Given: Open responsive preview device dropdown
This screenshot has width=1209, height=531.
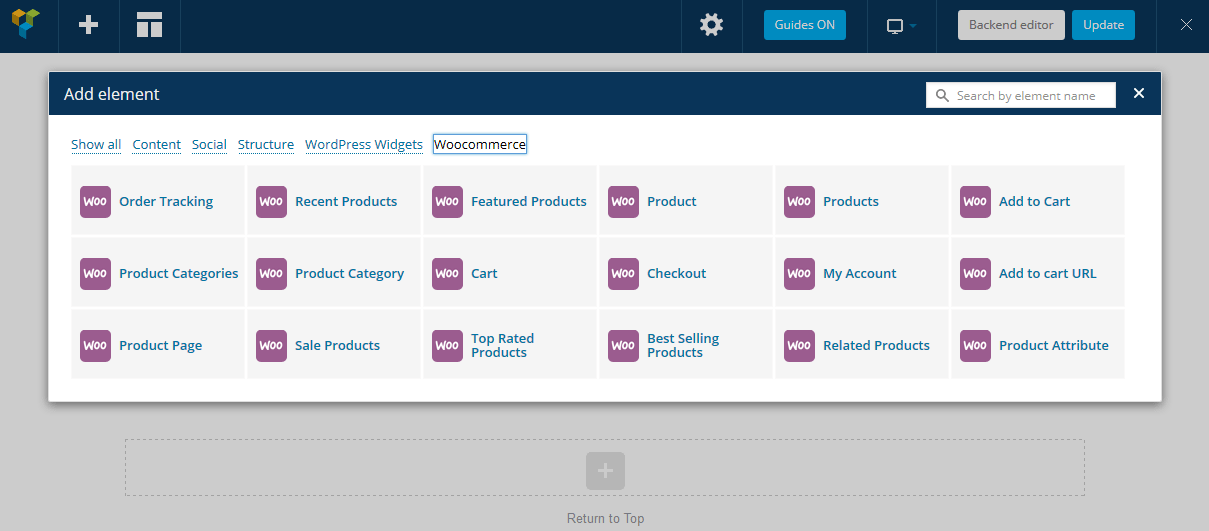Looking at the screenshot, I should click(901, 26).
